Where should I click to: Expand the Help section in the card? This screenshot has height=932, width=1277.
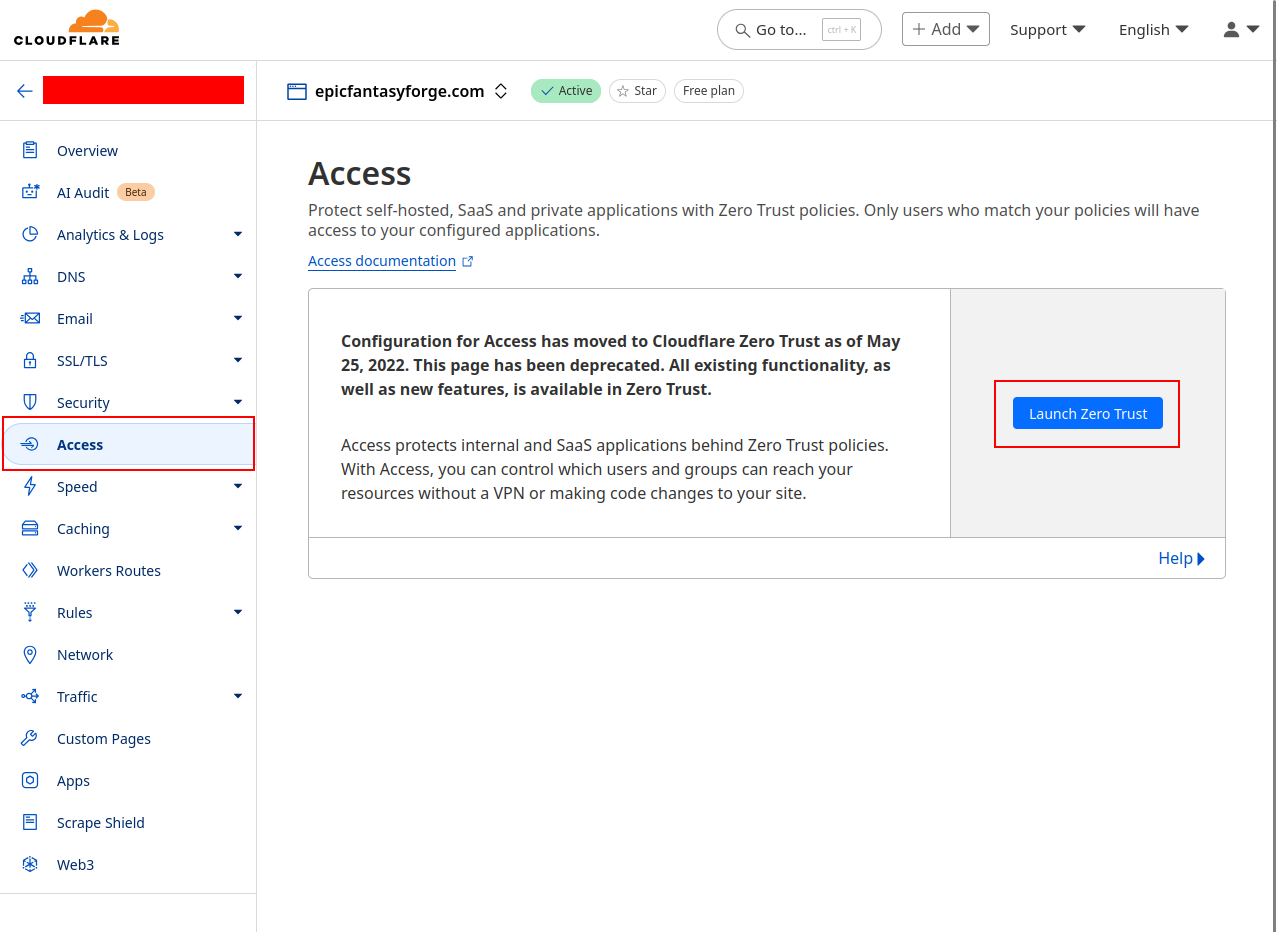pos(1181,558)
